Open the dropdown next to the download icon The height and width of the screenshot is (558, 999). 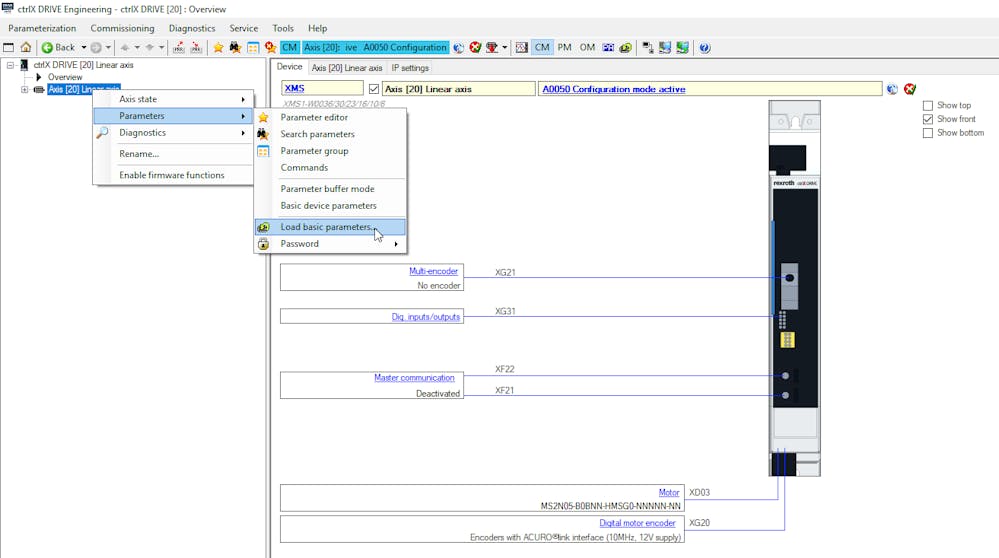pos(505,47)
